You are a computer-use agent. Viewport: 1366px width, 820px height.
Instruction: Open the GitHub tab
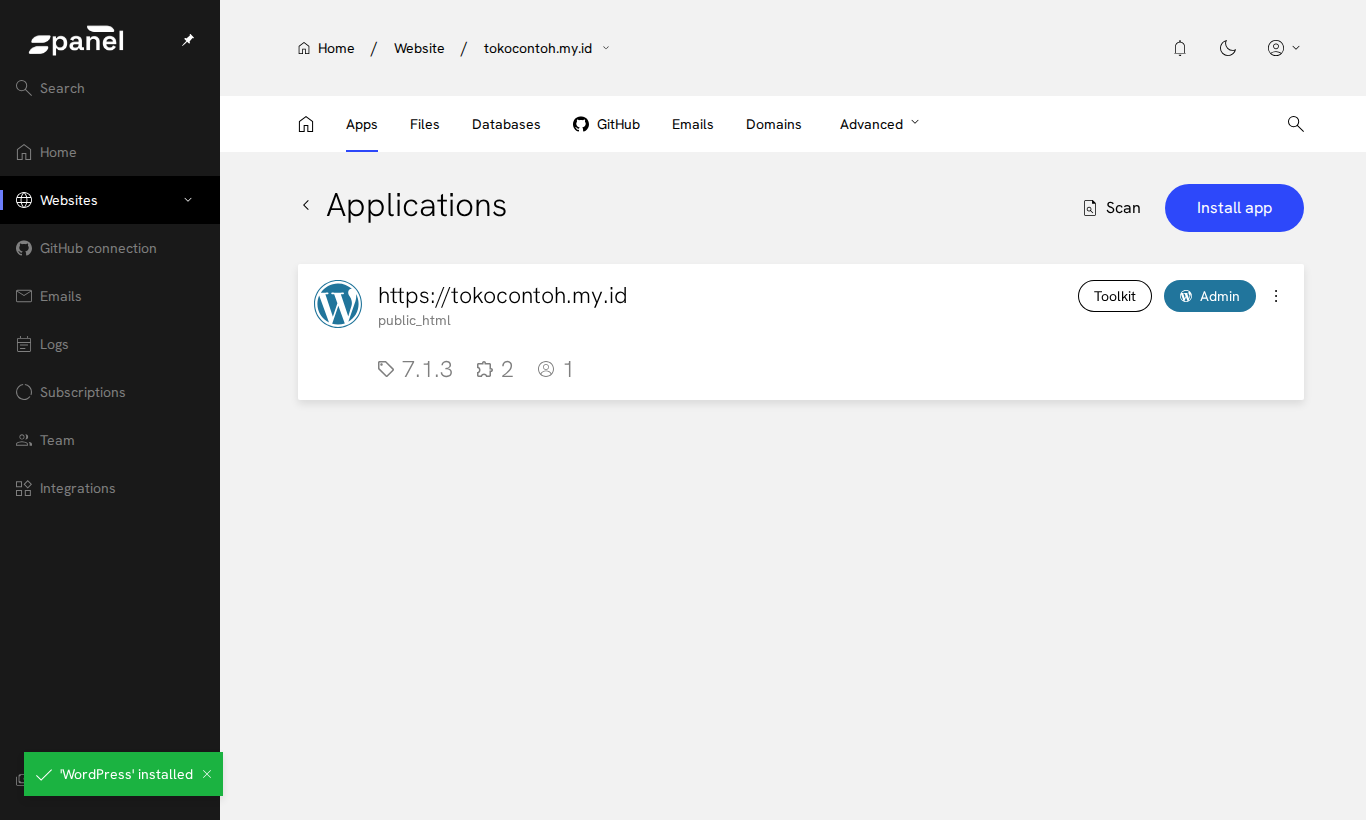click(606, 124)
